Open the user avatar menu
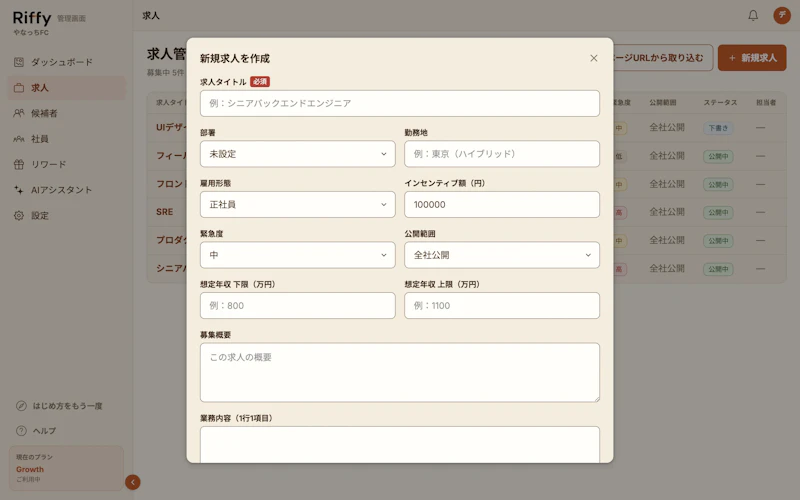 [782, 15]
